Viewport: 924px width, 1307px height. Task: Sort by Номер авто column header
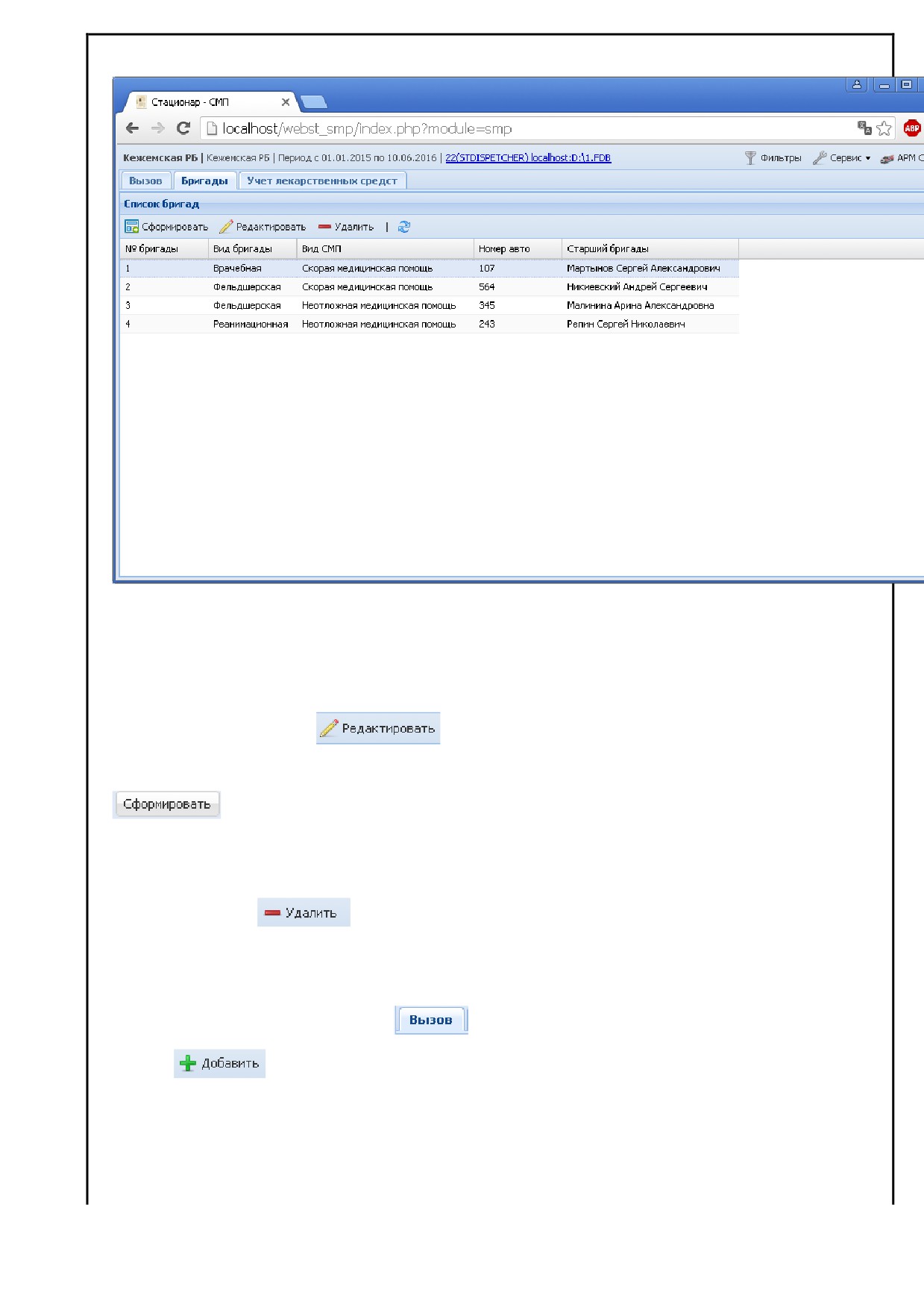[x=518, y=248]
